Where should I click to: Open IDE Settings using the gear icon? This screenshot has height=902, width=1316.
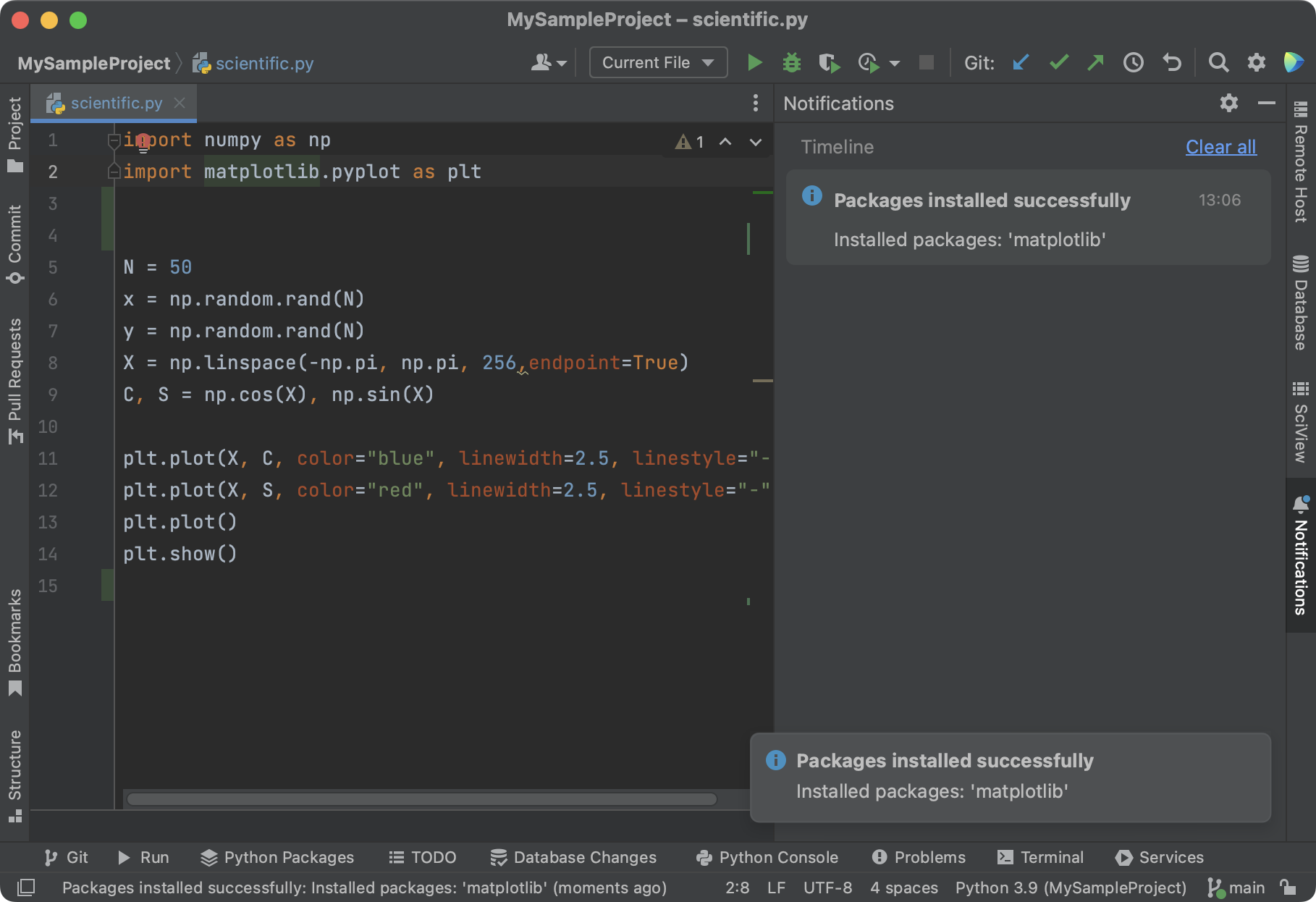(1256, 62)
